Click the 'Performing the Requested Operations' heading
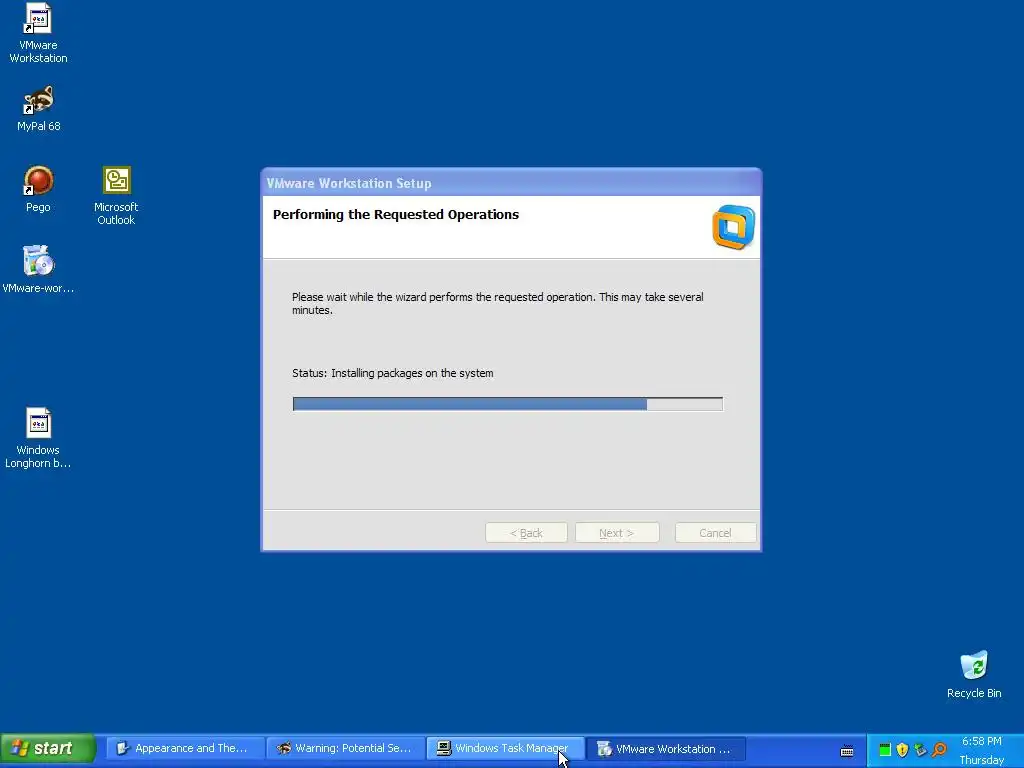The image size is (1024, 768). 396,215
